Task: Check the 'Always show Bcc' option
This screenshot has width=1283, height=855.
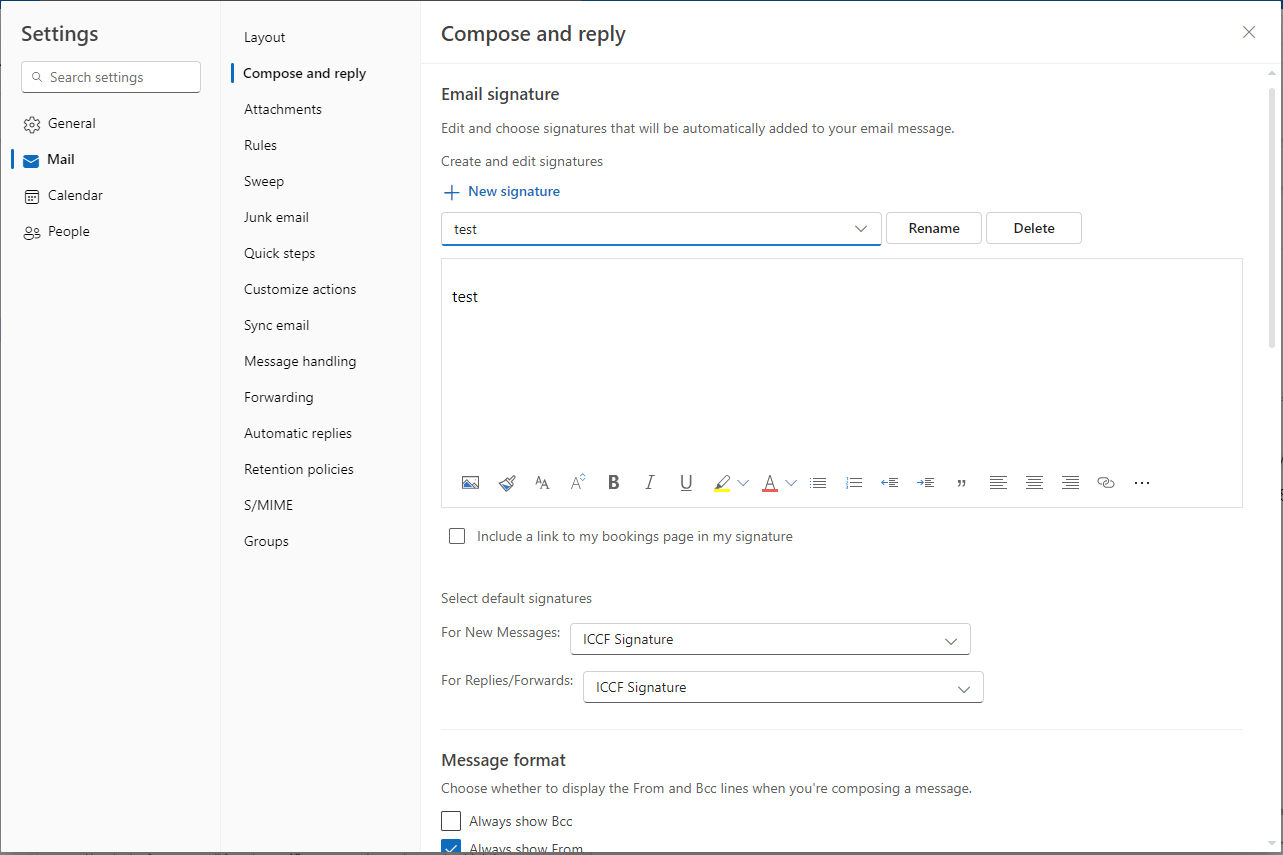Action: 450,820
